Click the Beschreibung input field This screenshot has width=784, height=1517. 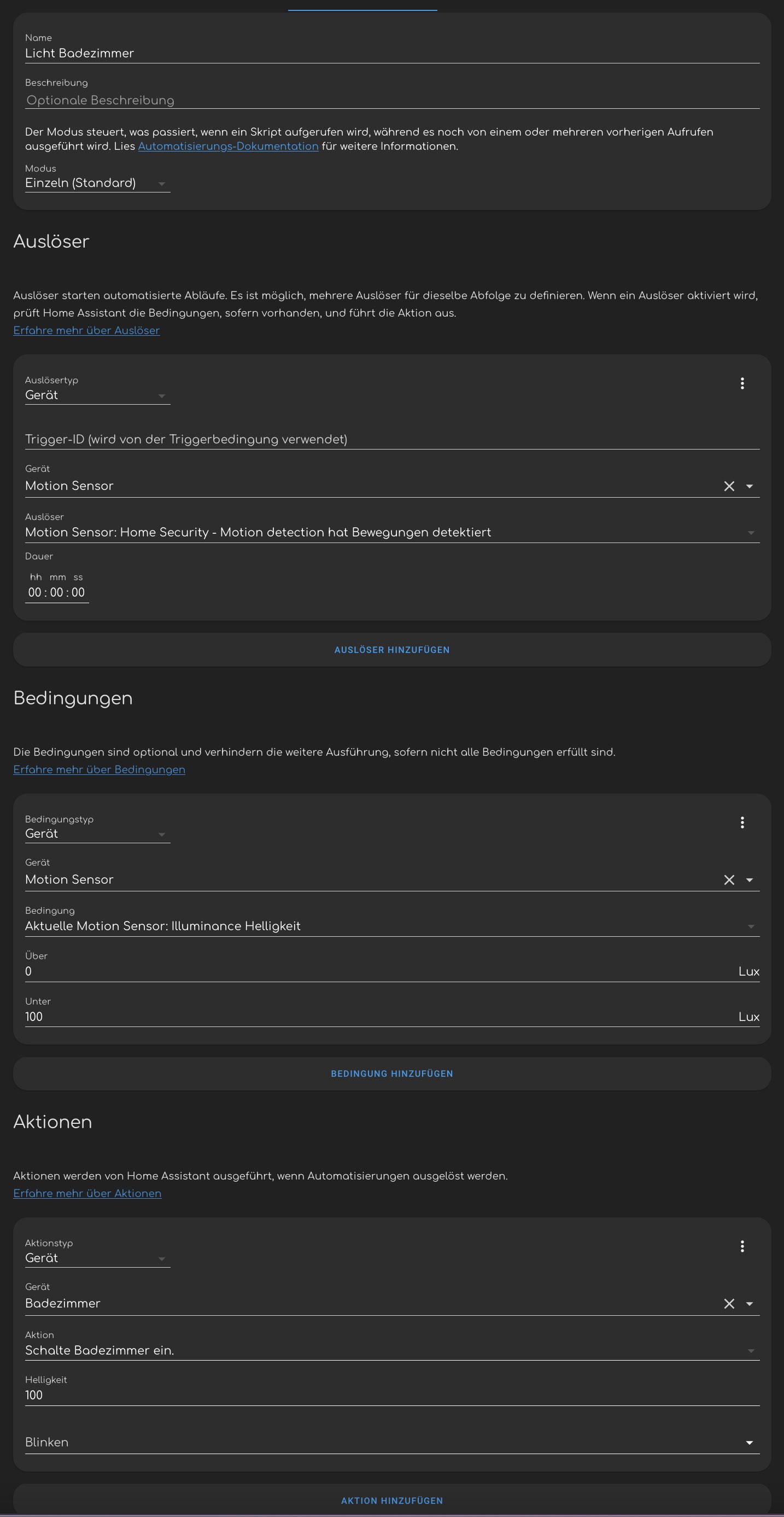pos(391,100)
